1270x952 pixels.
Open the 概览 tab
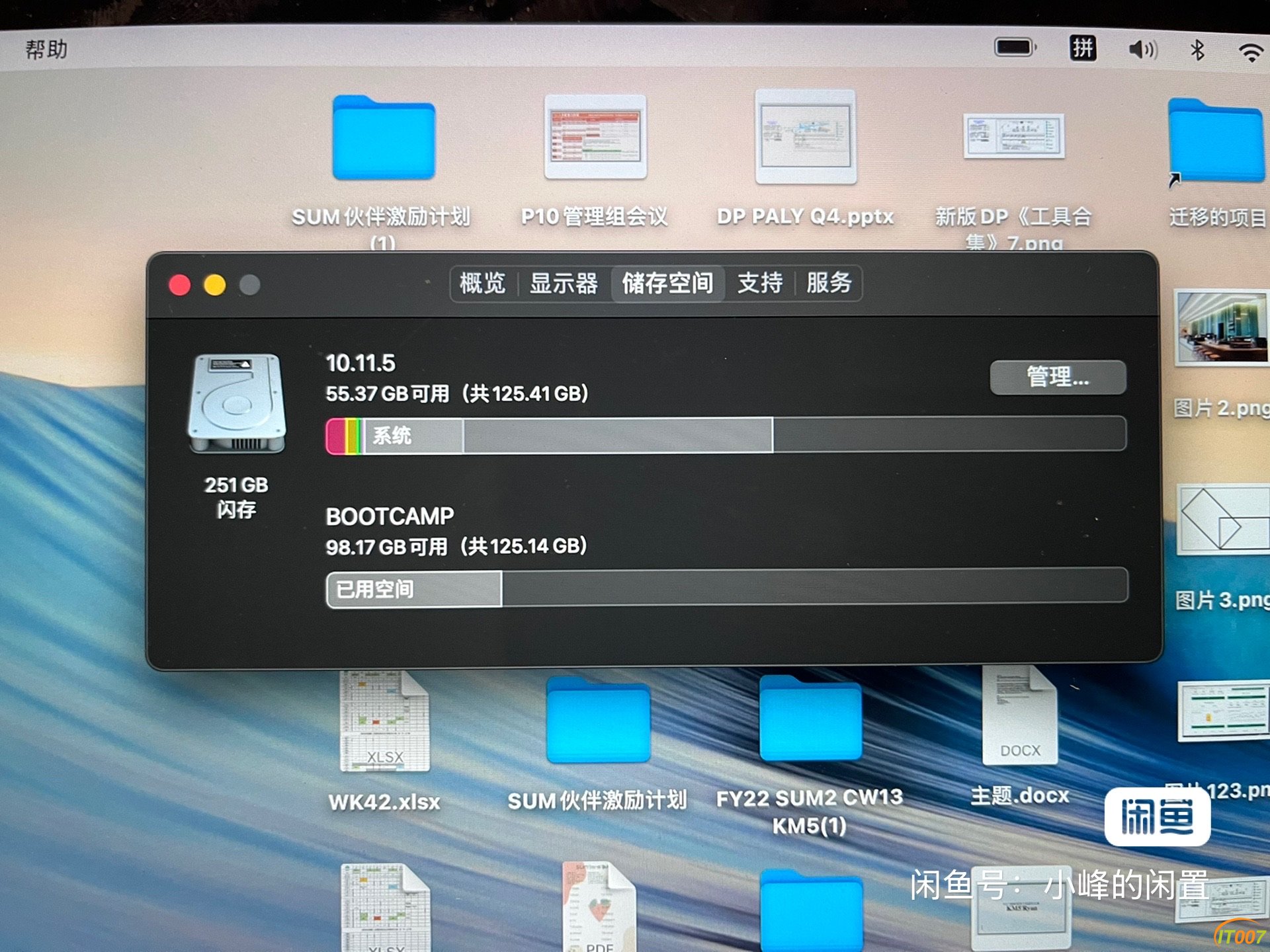point(483,284)
